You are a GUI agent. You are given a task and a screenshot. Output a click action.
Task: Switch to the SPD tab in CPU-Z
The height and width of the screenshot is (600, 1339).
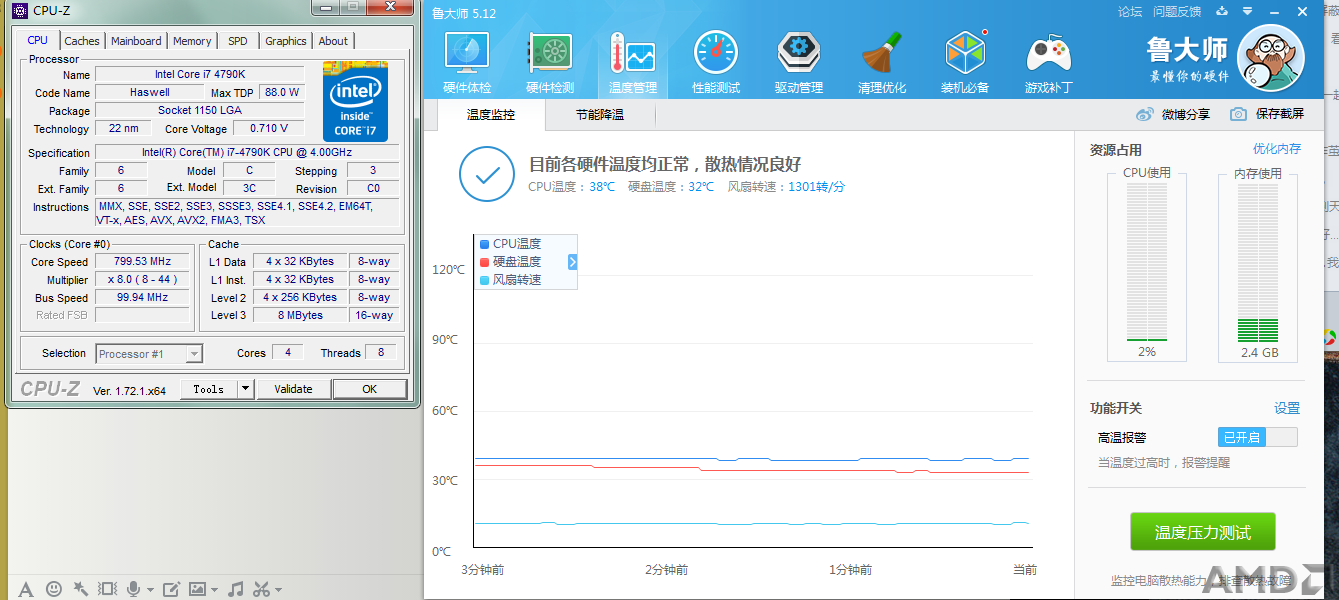[238, 41]
